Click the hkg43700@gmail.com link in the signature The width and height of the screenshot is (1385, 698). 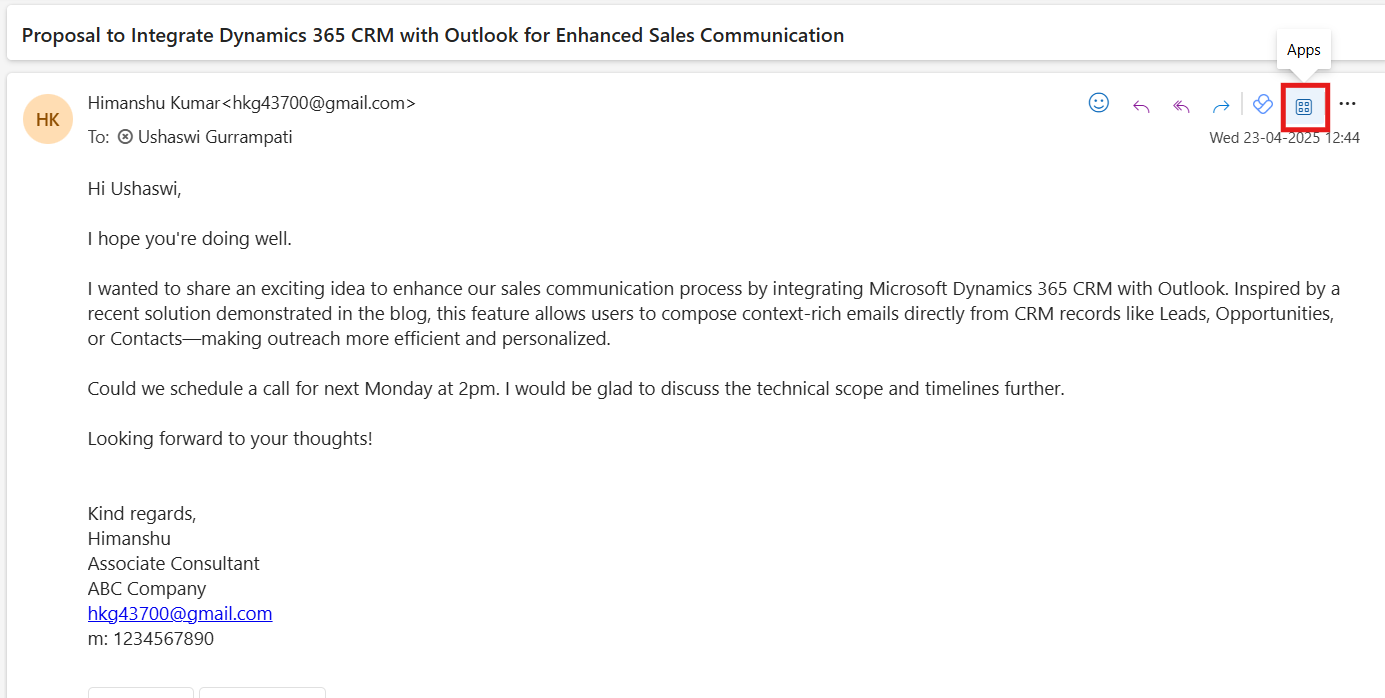180,613
